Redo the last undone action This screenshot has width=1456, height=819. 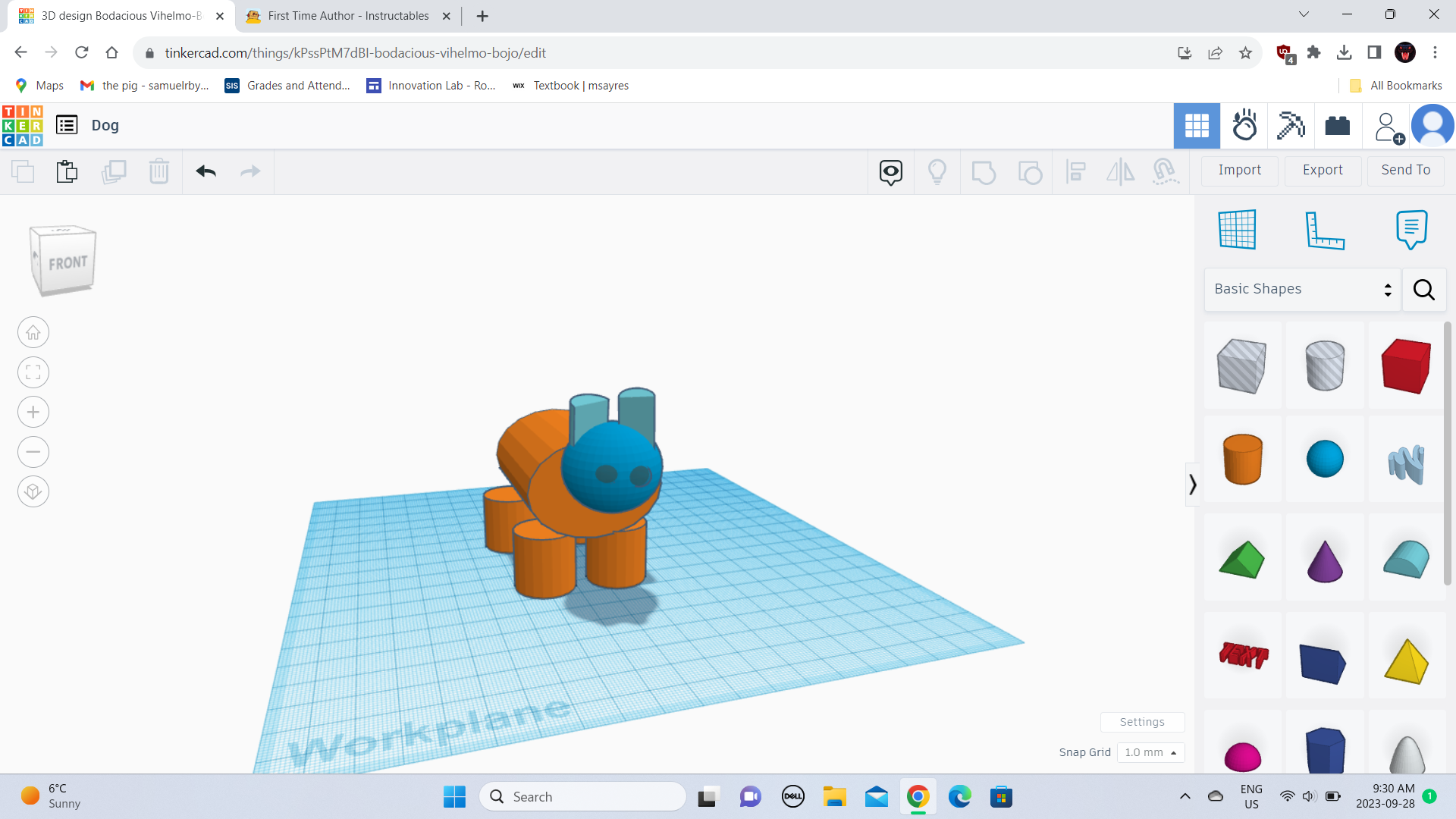(x=250, y=171)
